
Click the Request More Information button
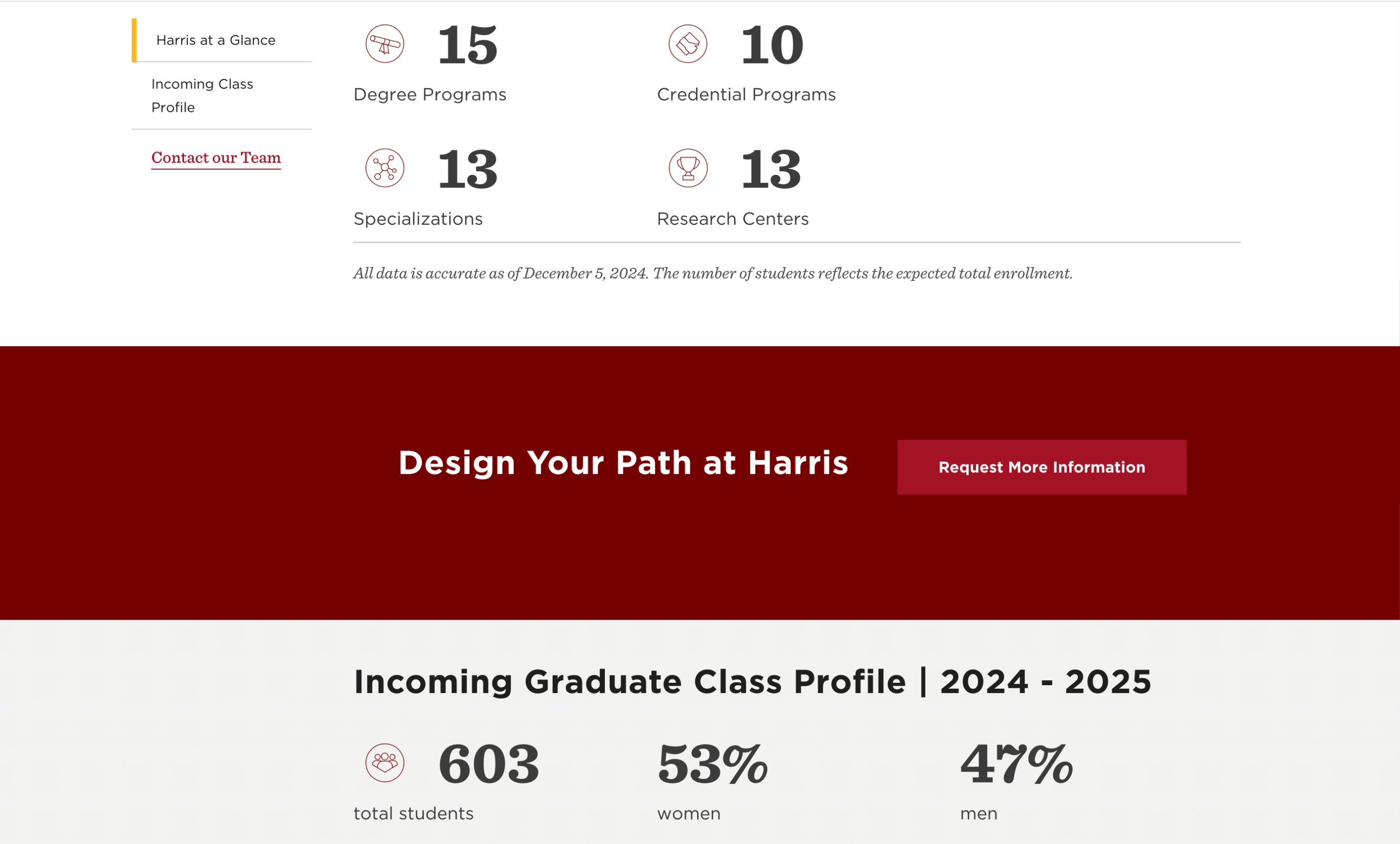1042,466
